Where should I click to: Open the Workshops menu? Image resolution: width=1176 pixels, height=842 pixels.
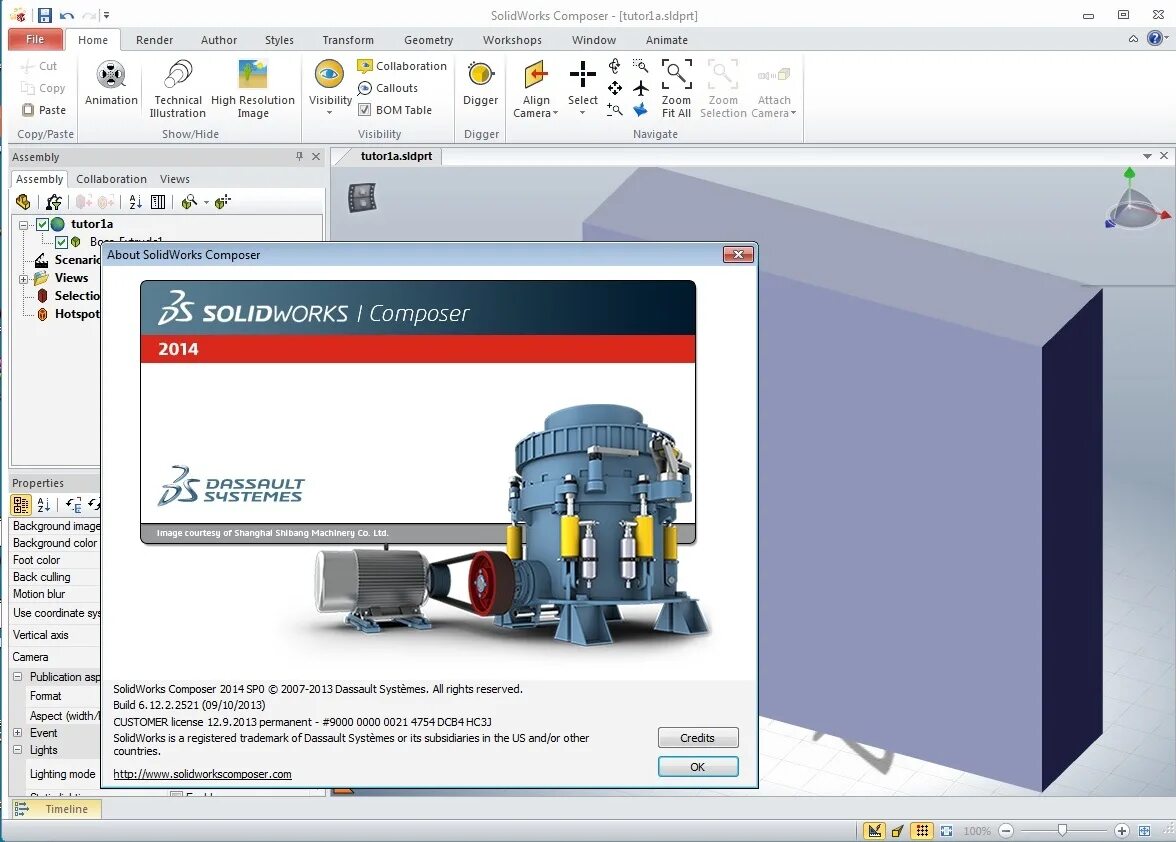pyautogui.click(x=512, y=40)
